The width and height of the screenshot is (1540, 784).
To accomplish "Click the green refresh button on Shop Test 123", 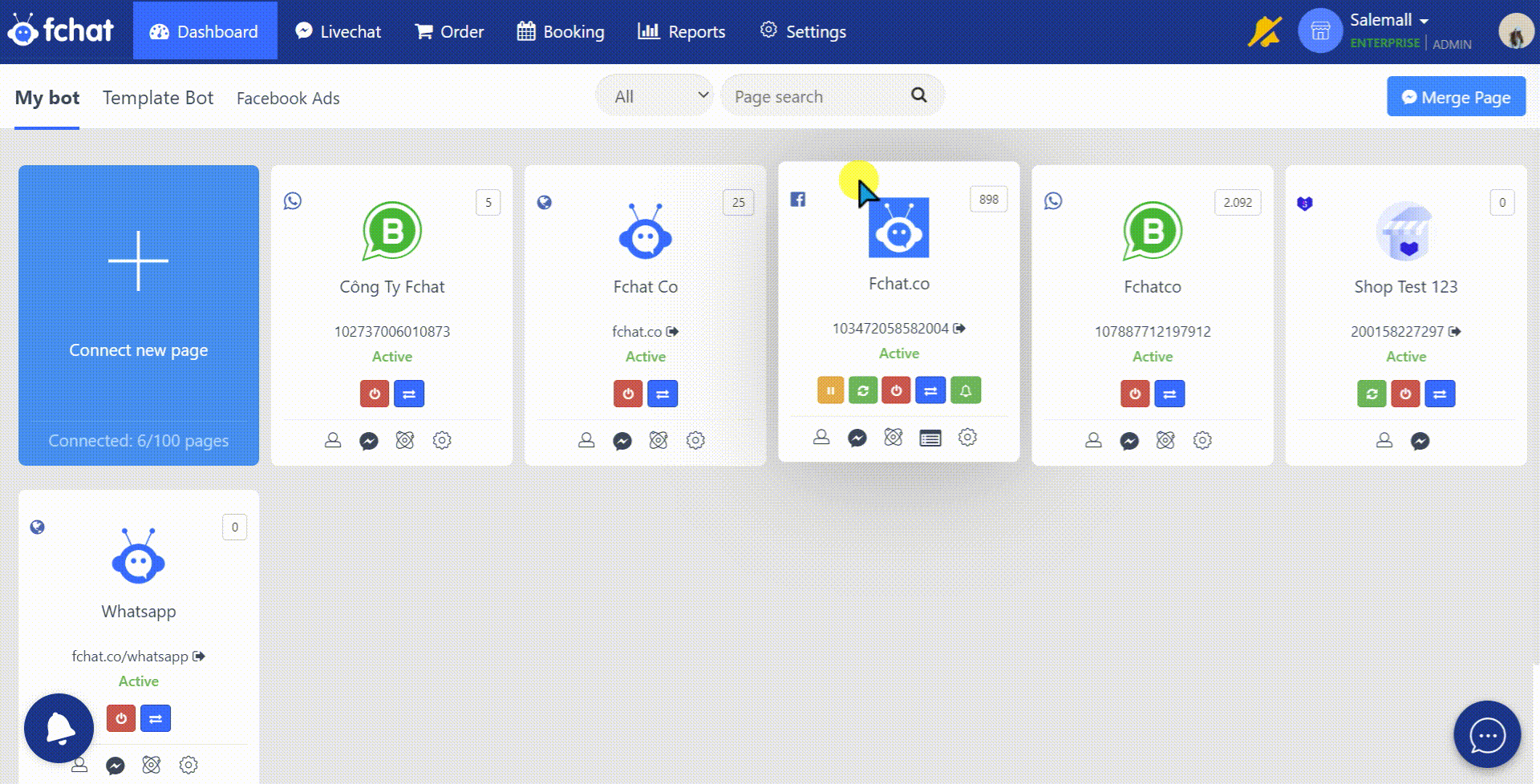I will pyautogui.click(x=1372, y=394).
